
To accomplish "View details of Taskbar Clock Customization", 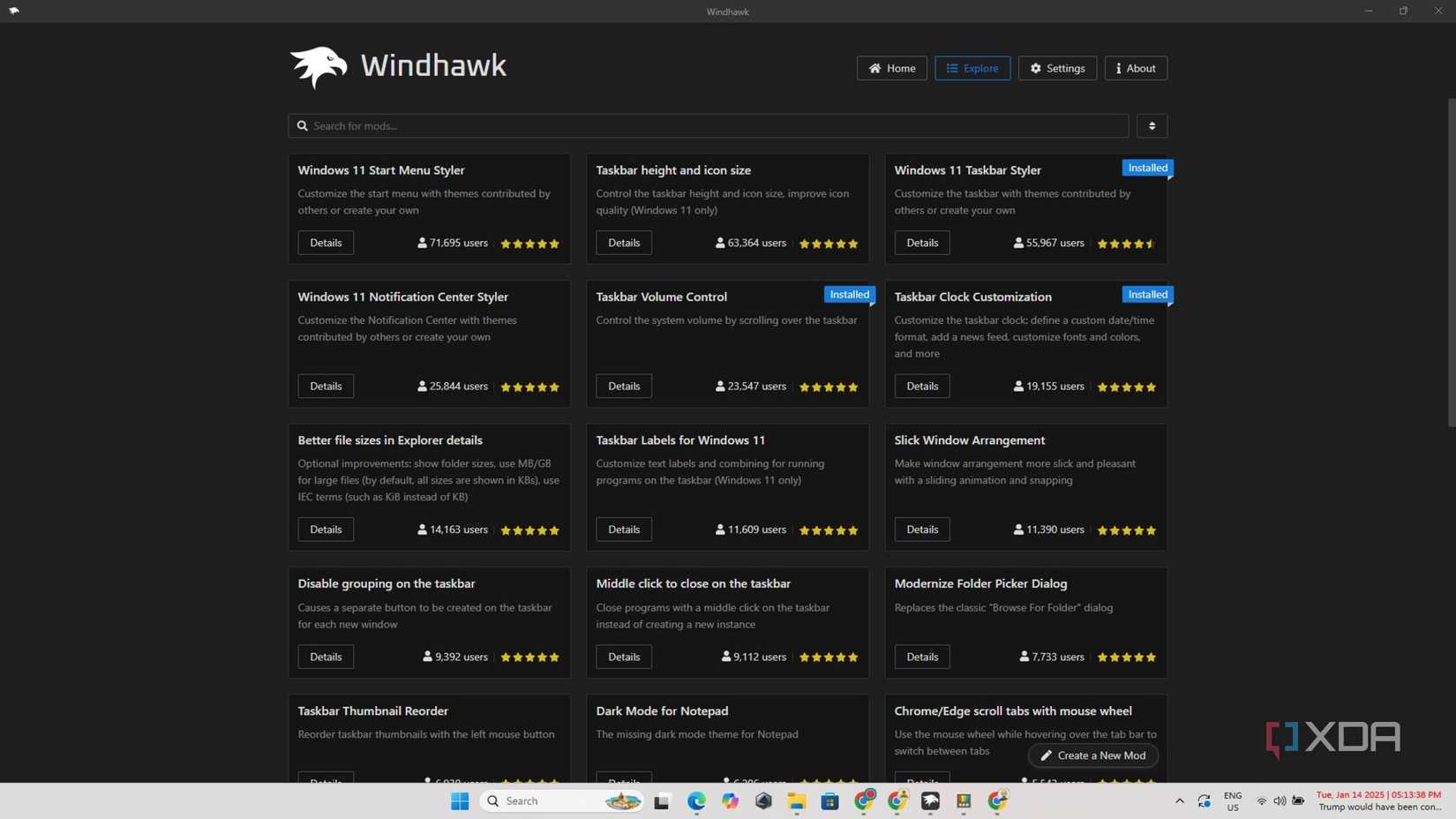I will tap(922, 386).
